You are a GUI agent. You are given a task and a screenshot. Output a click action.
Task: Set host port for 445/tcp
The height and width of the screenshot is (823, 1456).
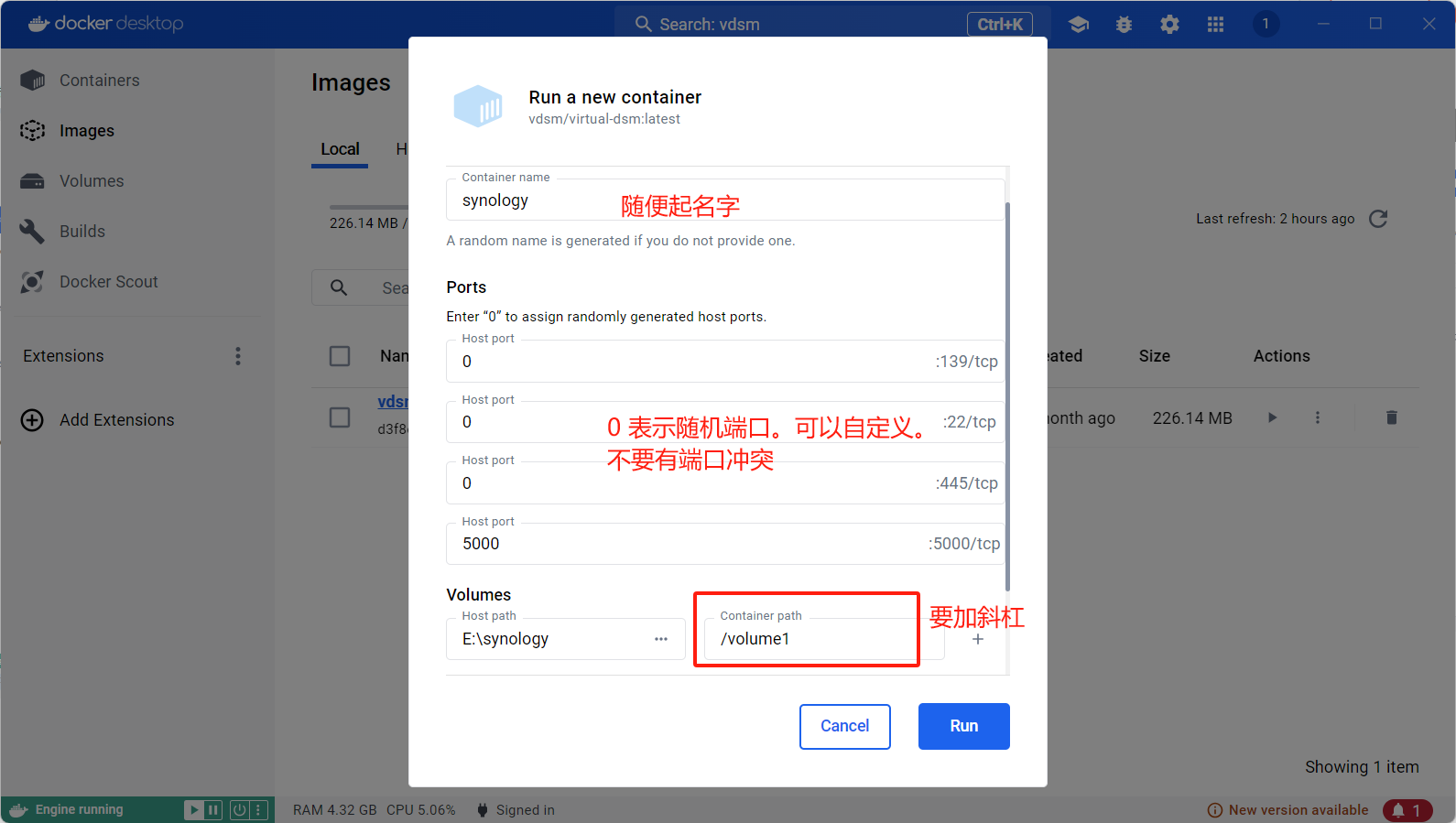[x=725, y=482]
